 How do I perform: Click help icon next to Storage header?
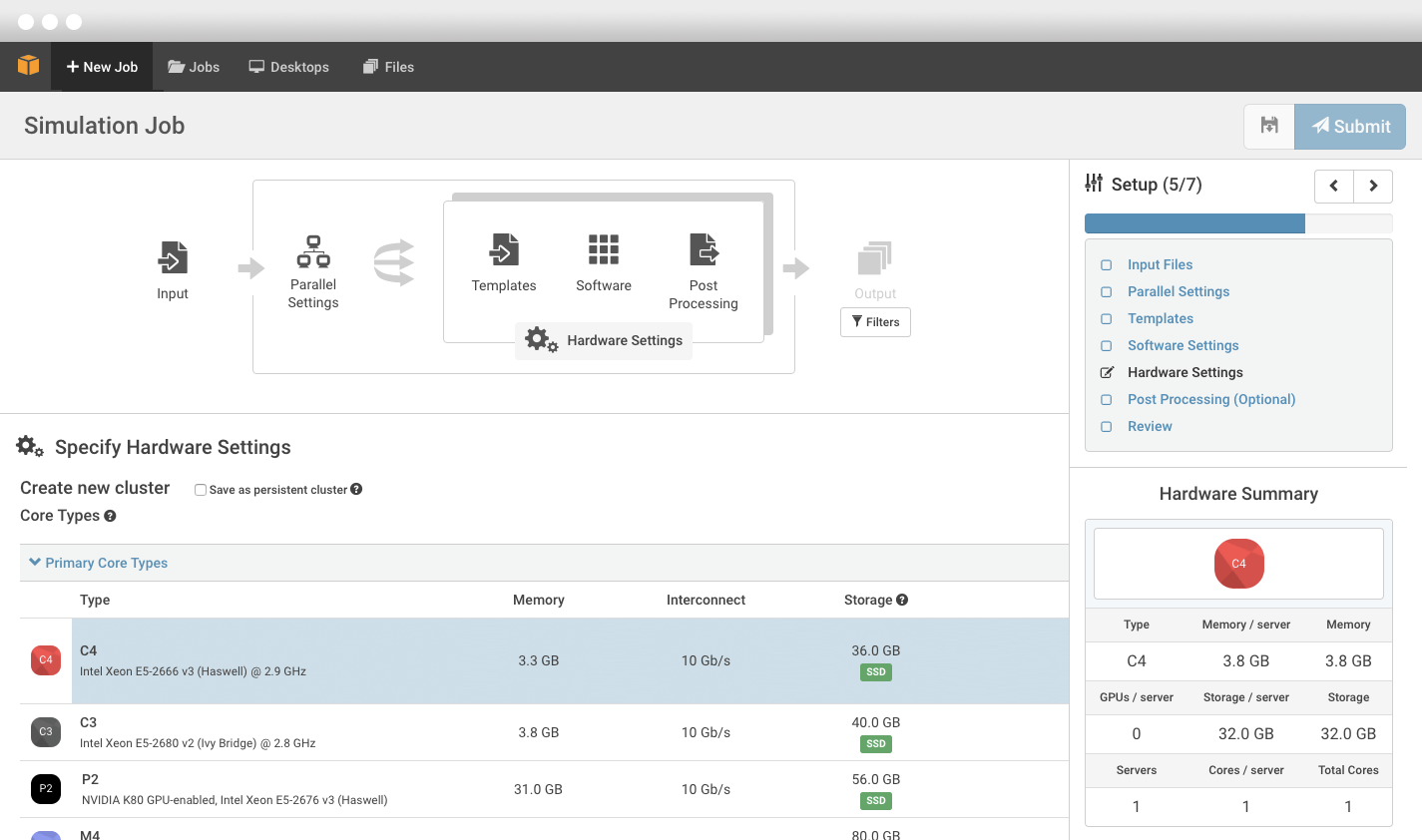(x=902, y=600)
